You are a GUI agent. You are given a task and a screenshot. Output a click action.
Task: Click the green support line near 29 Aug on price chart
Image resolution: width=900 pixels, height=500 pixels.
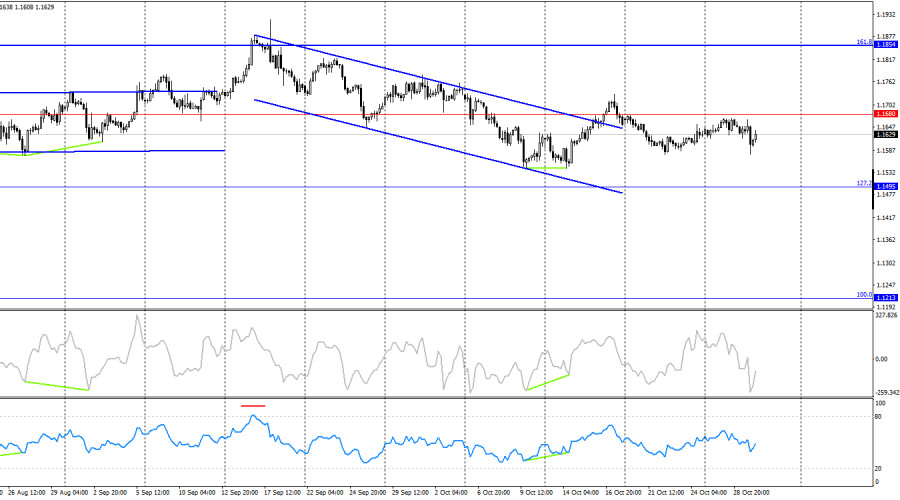[66, 148]
